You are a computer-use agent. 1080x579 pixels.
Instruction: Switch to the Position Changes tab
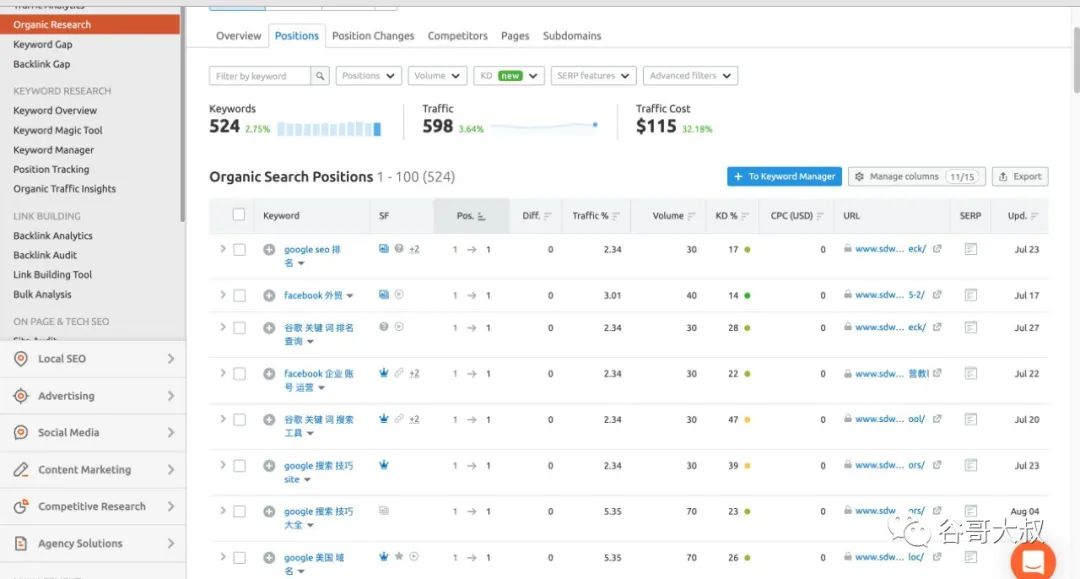click(x=373, y=36)
